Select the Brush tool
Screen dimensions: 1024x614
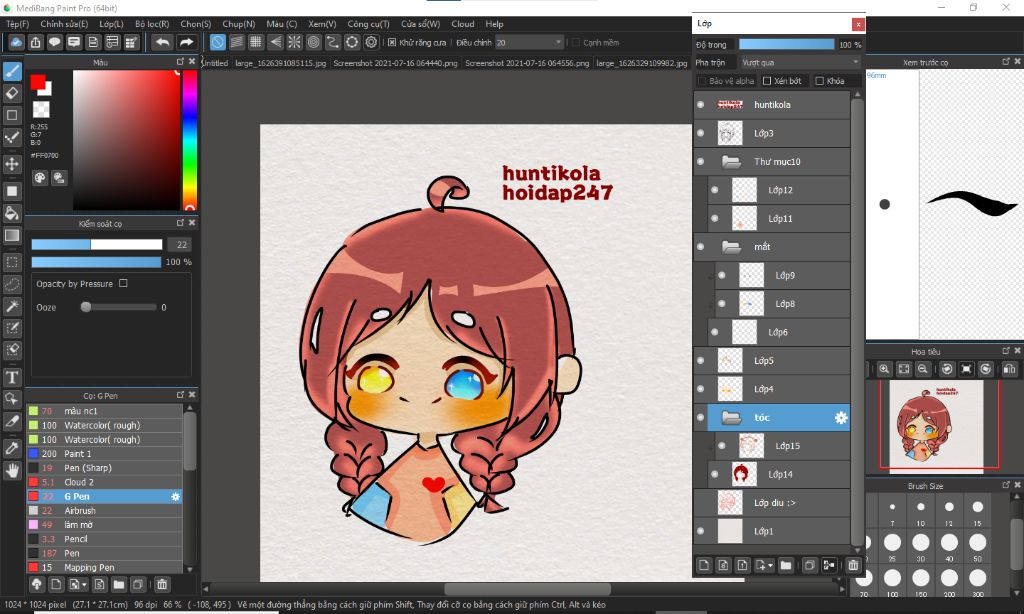coord(12,71)
